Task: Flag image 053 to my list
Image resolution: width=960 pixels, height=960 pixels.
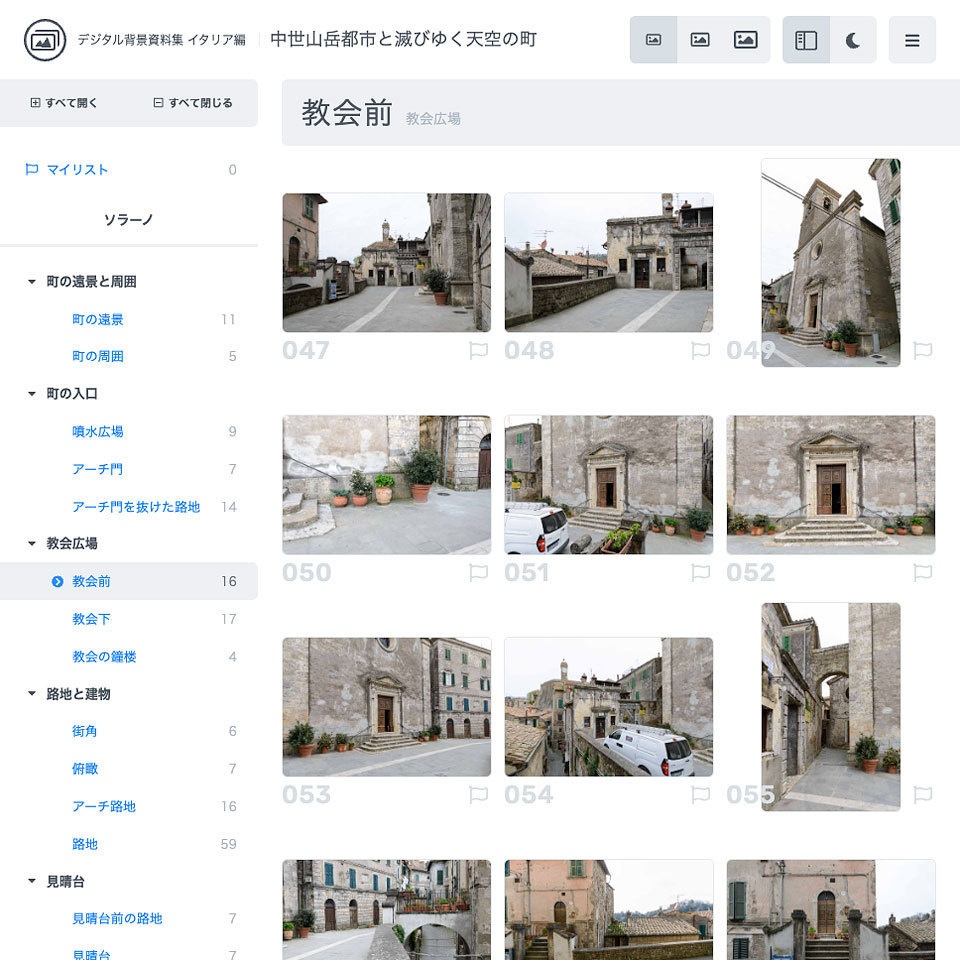Action: (x=478, y=795)
